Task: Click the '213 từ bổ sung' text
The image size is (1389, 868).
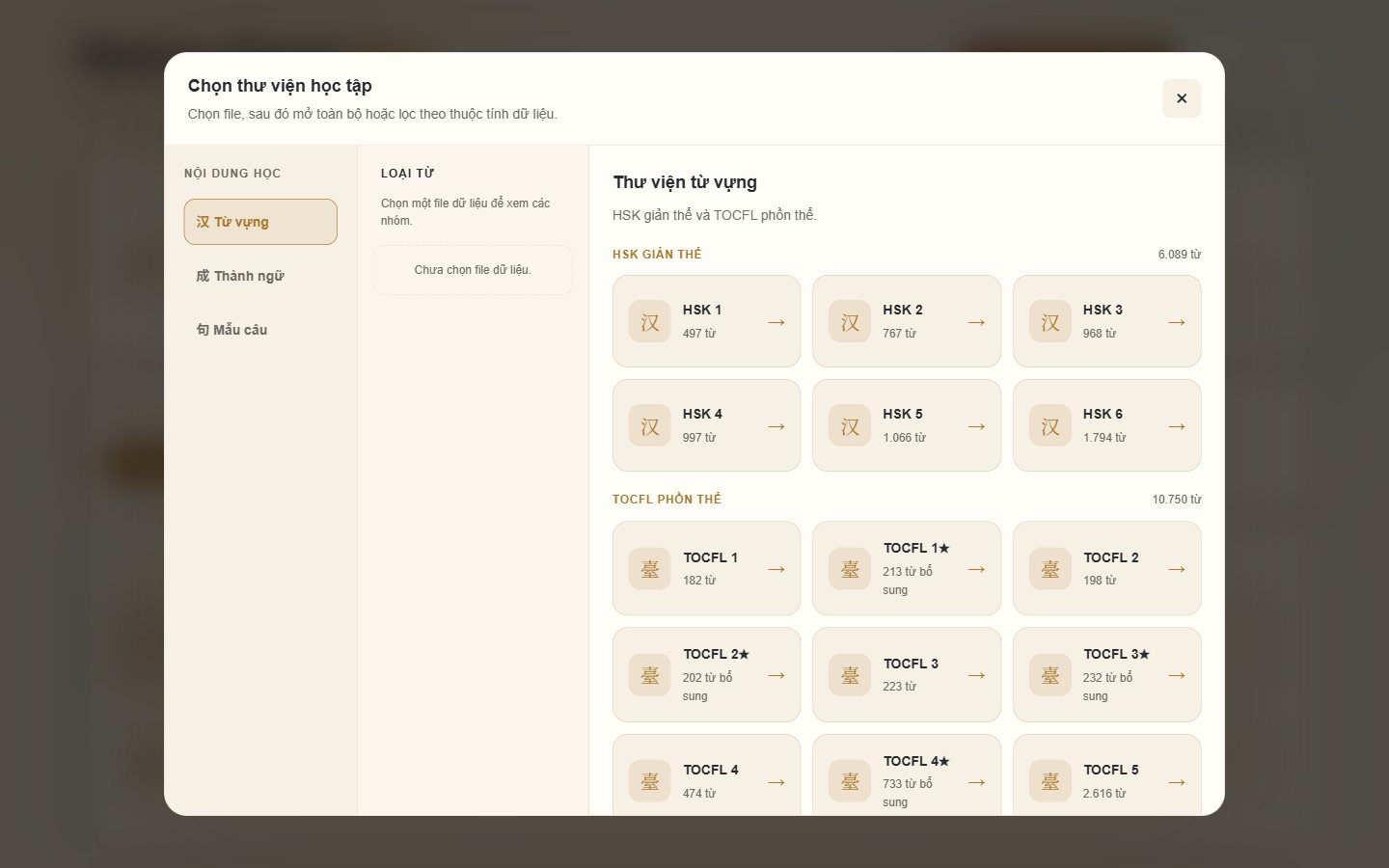Action: [x=908, y=581]
